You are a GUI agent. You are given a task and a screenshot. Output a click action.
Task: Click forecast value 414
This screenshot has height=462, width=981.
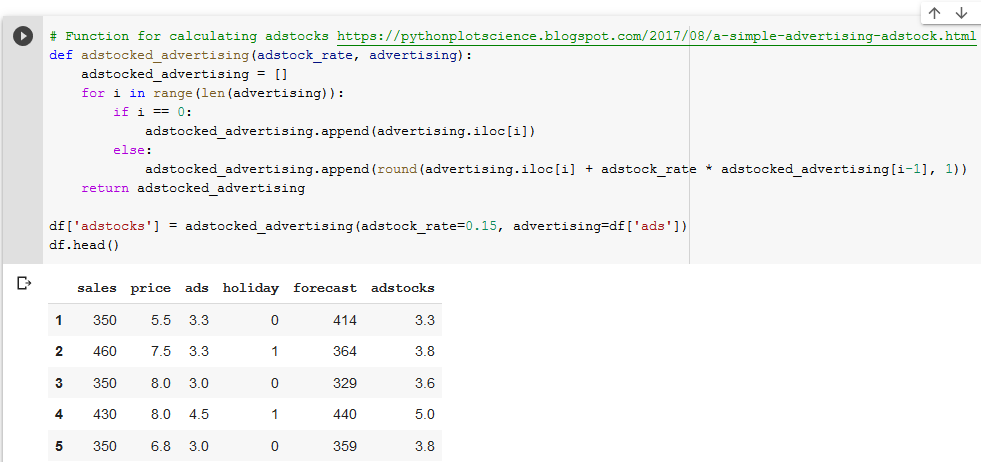pos(345,321)
